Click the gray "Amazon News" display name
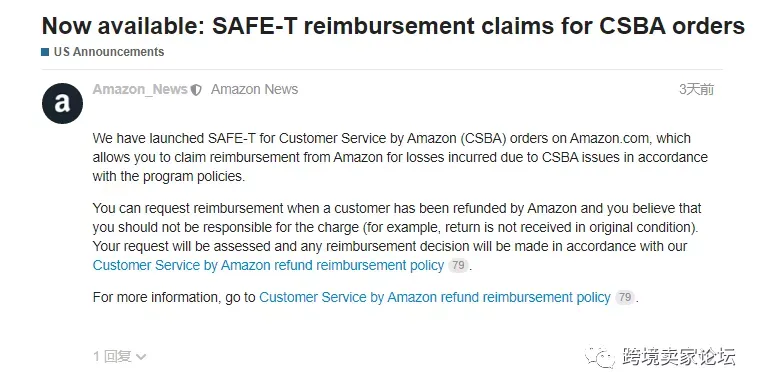The height and width of the screenshot is (390, 760). pos(254,90)
